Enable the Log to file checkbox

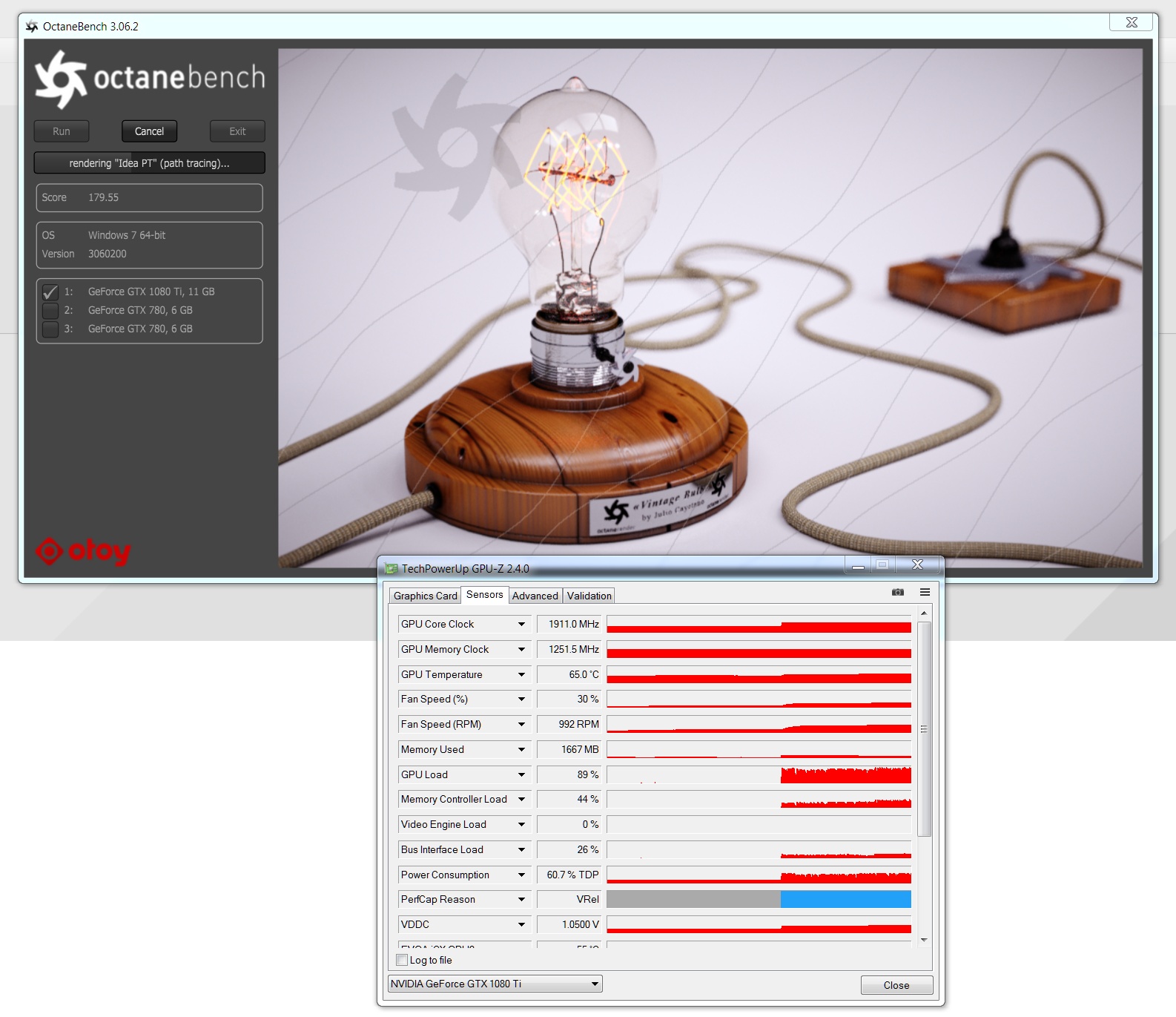click(x=403, y=960)
